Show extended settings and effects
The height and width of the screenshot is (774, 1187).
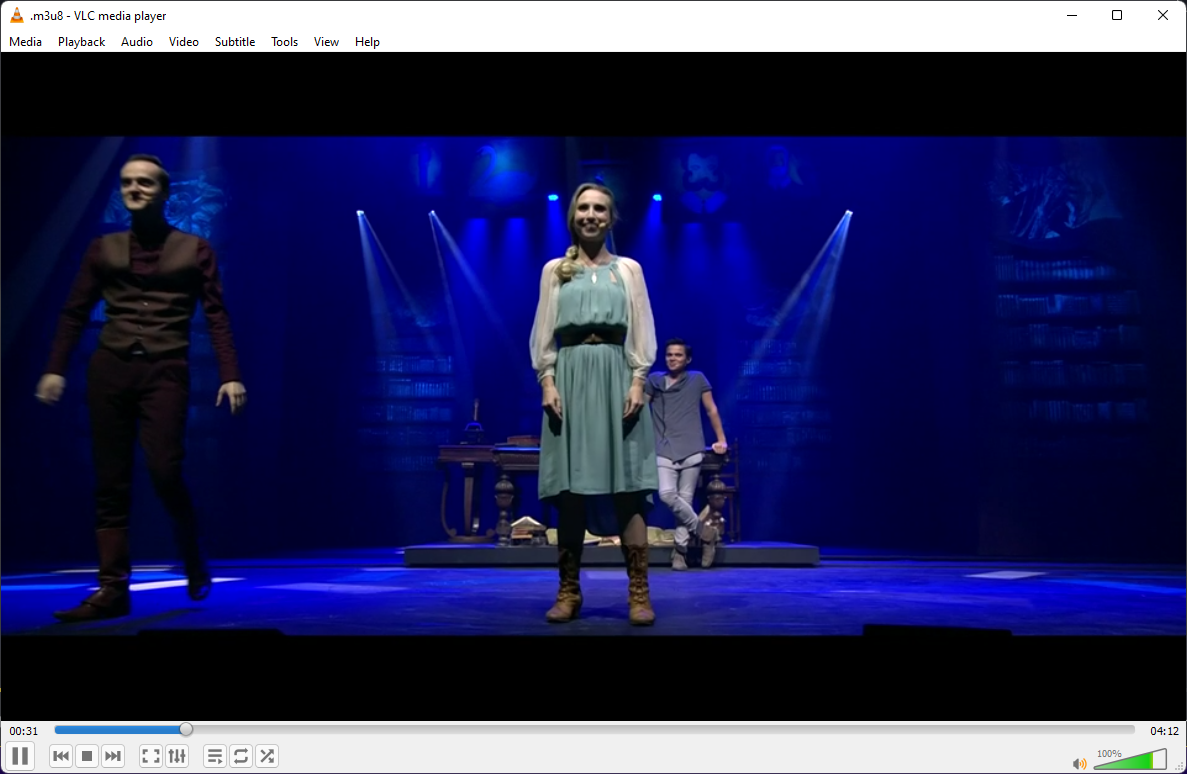177,756
